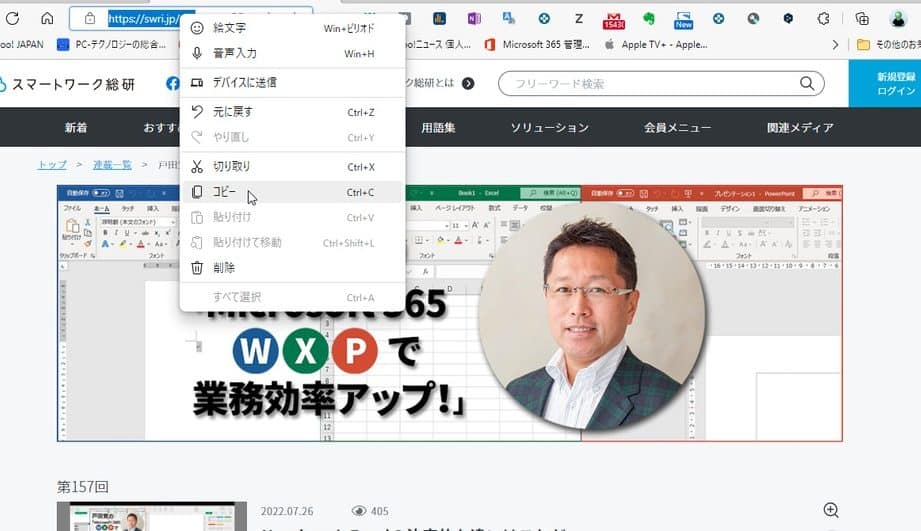The width and height of the screenshot is (921, 531).
Task: Click the Facebook icon in site header
Action: pyautogui.click(x=173, y=84)
